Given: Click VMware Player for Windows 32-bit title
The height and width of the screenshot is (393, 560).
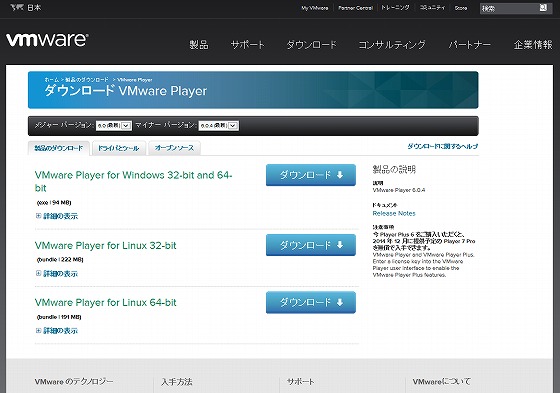Looking at the screenshot, I should (x=133, y=181).
